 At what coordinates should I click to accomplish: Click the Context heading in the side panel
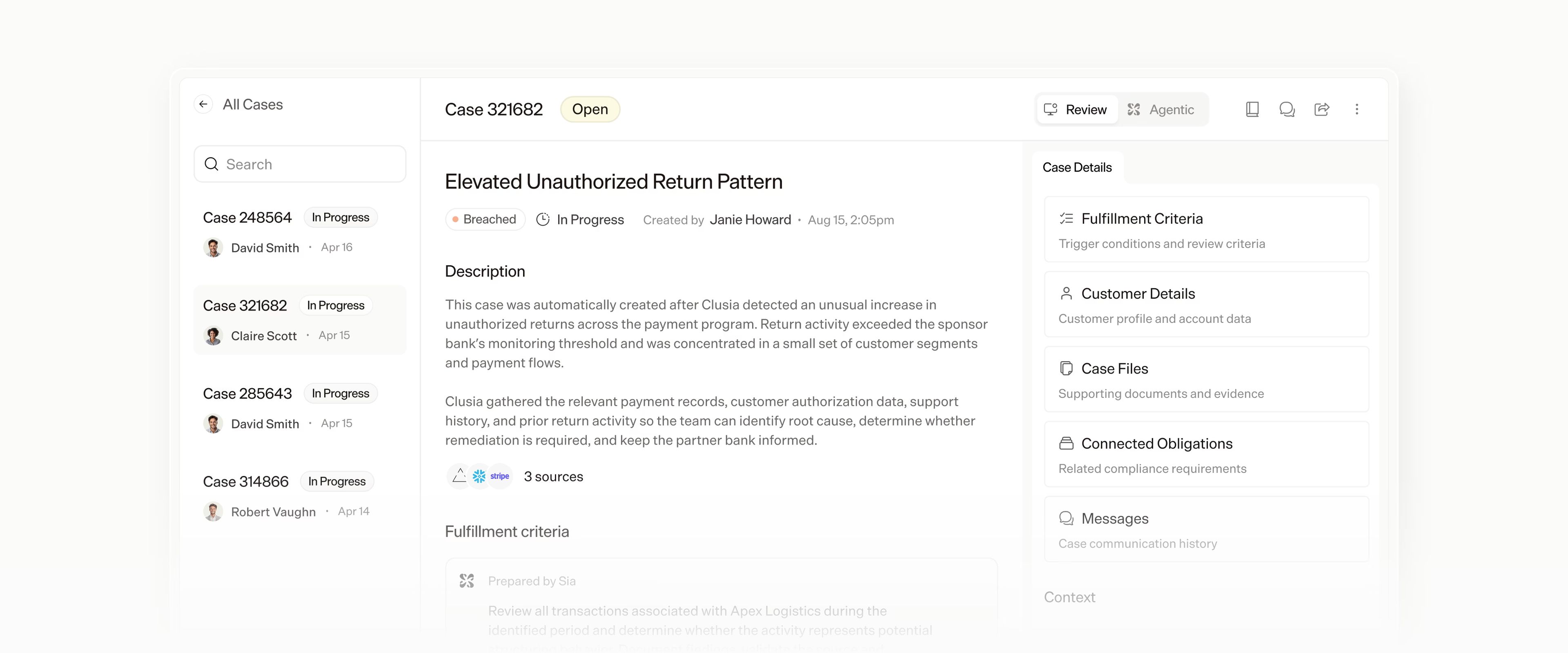point(1069,597)
